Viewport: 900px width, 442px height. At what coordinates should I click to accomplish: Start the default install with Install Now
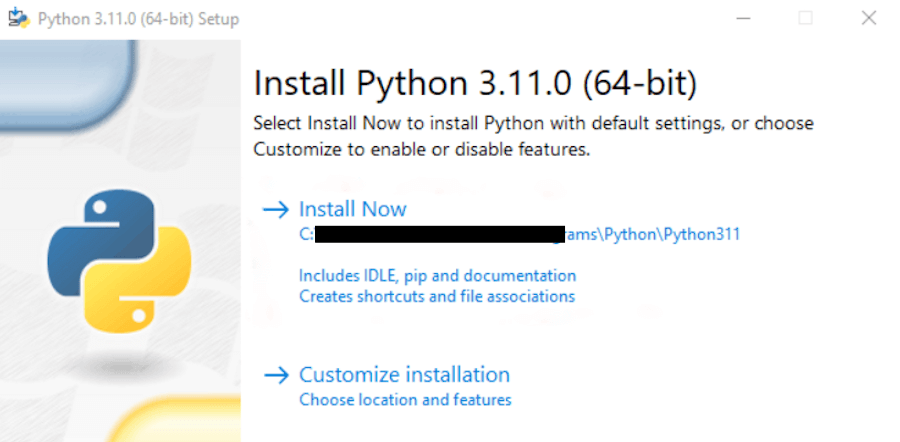(x=352, y=209)
